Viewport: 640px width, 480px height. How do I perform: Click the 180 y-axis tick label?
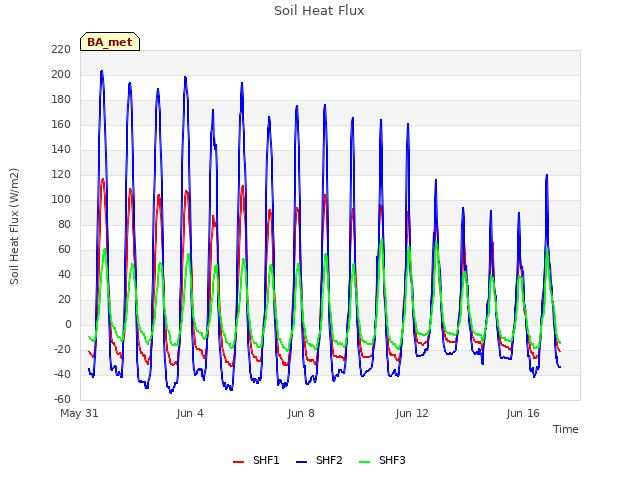click(61, 100)
